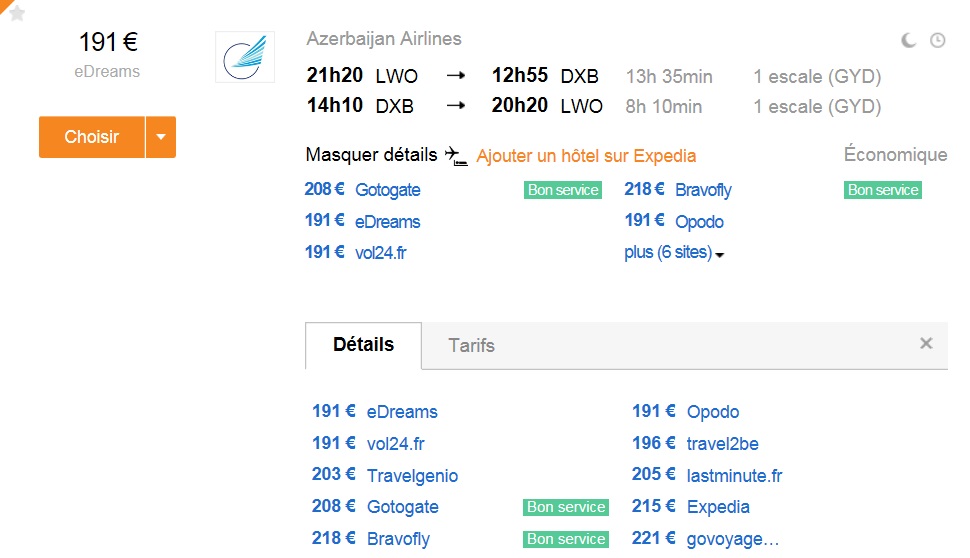Click Bon service badge next to Bravofly in details list
970x558 pixels.
point(566,539)
